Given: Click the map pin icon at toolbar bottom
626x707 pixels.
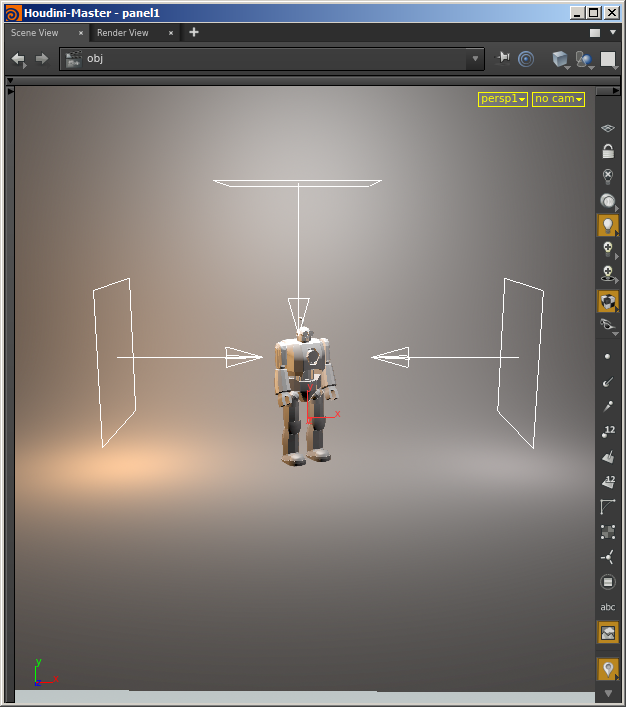Looking at the screenshot, I should pyautogui.click(x=607, y=668).
